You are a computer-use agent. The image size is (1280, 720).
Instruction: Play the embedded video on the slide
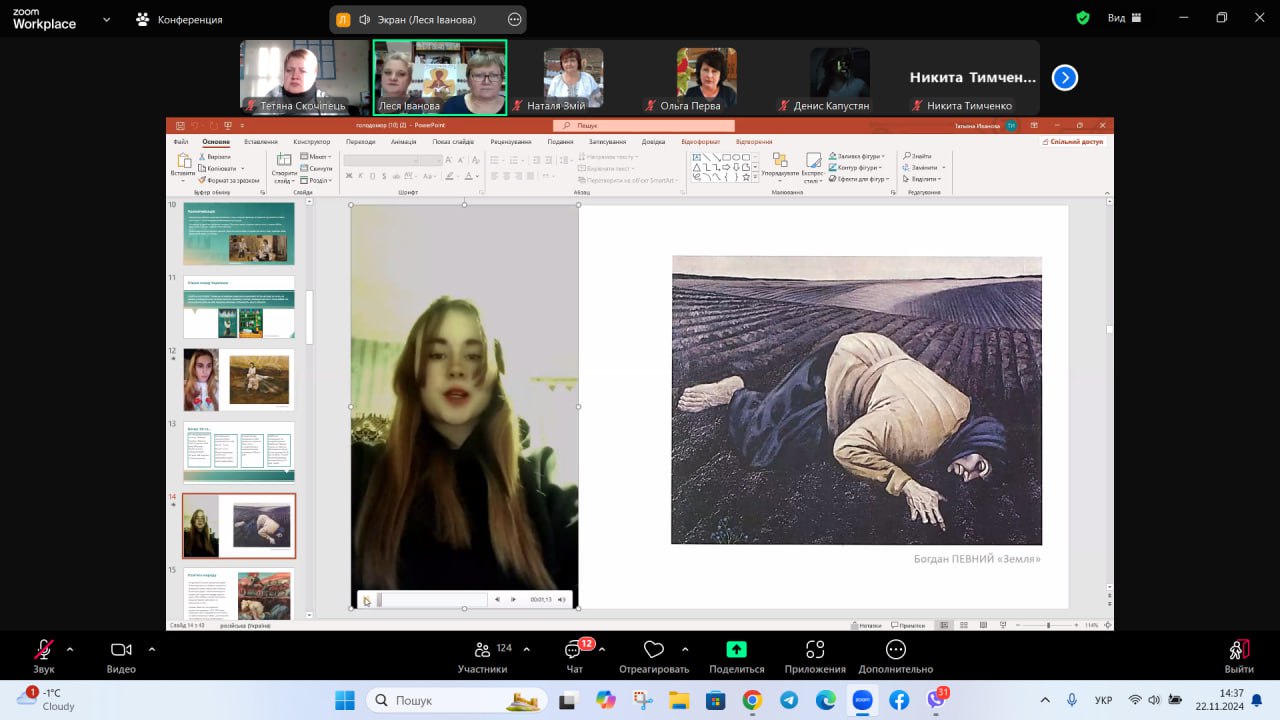tap(367, 600)
